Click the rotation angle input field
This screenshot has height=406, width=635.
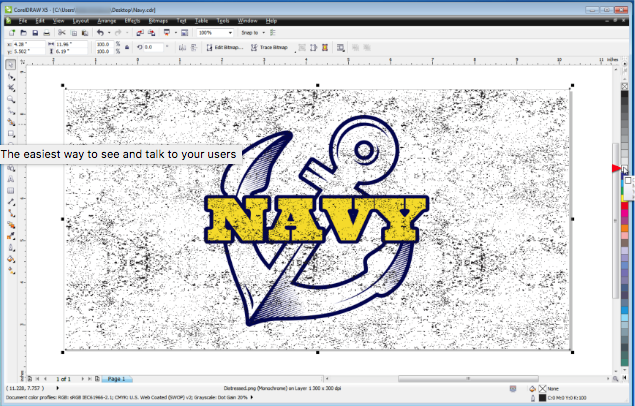[x=153, y=47]
